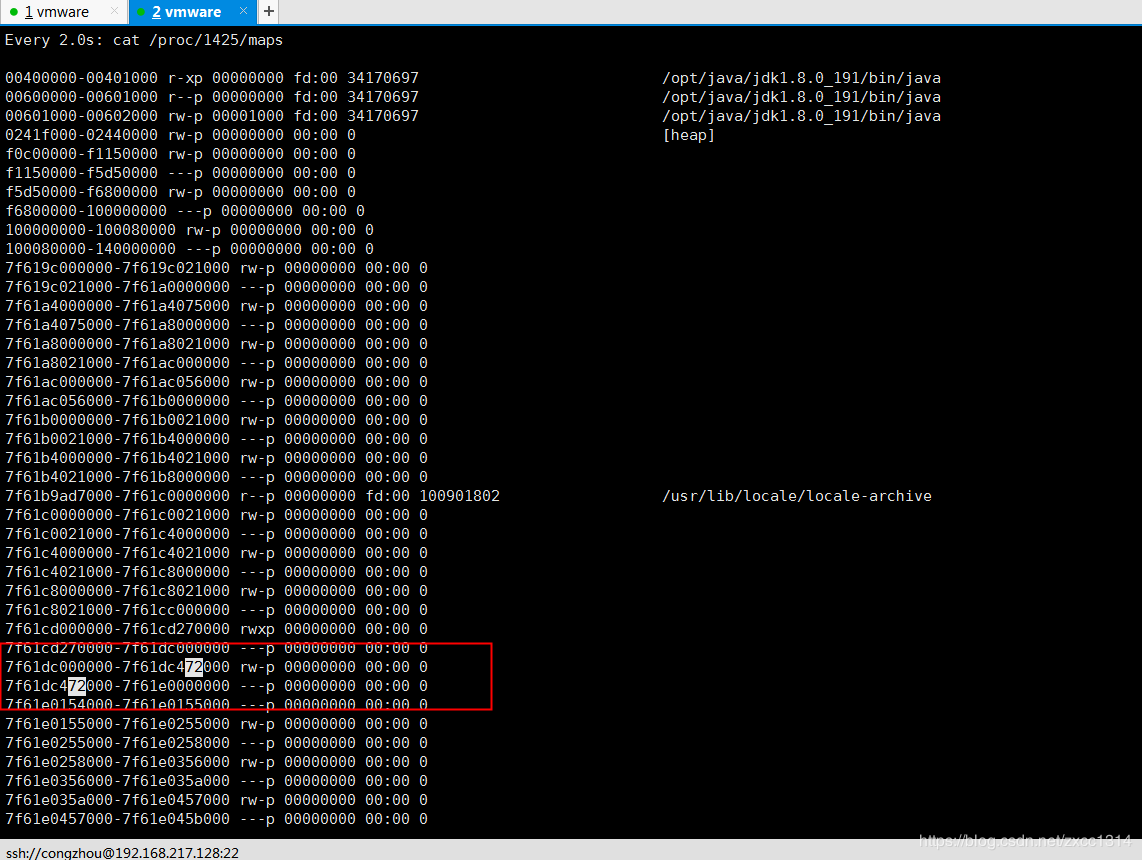
Task: Click address range '7f61e0255000-7f61e0258000'
Action: (117, 743)
